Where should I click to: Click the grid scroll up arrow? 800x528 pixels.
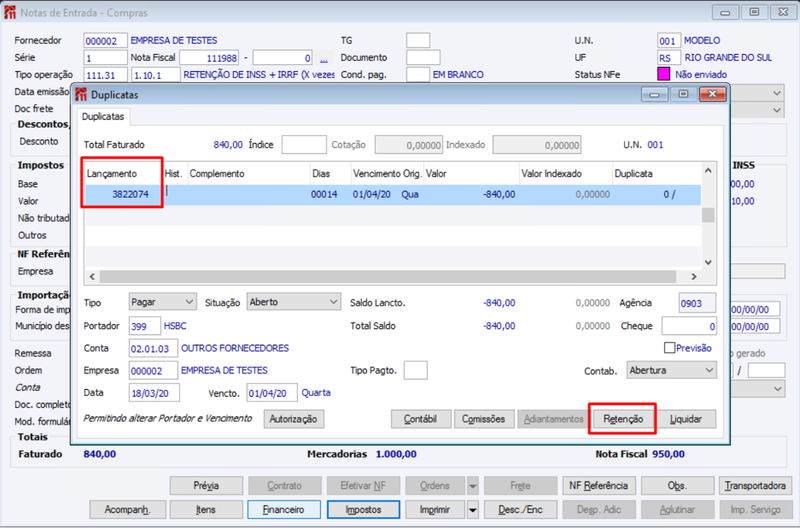click(x=708, y=171)
